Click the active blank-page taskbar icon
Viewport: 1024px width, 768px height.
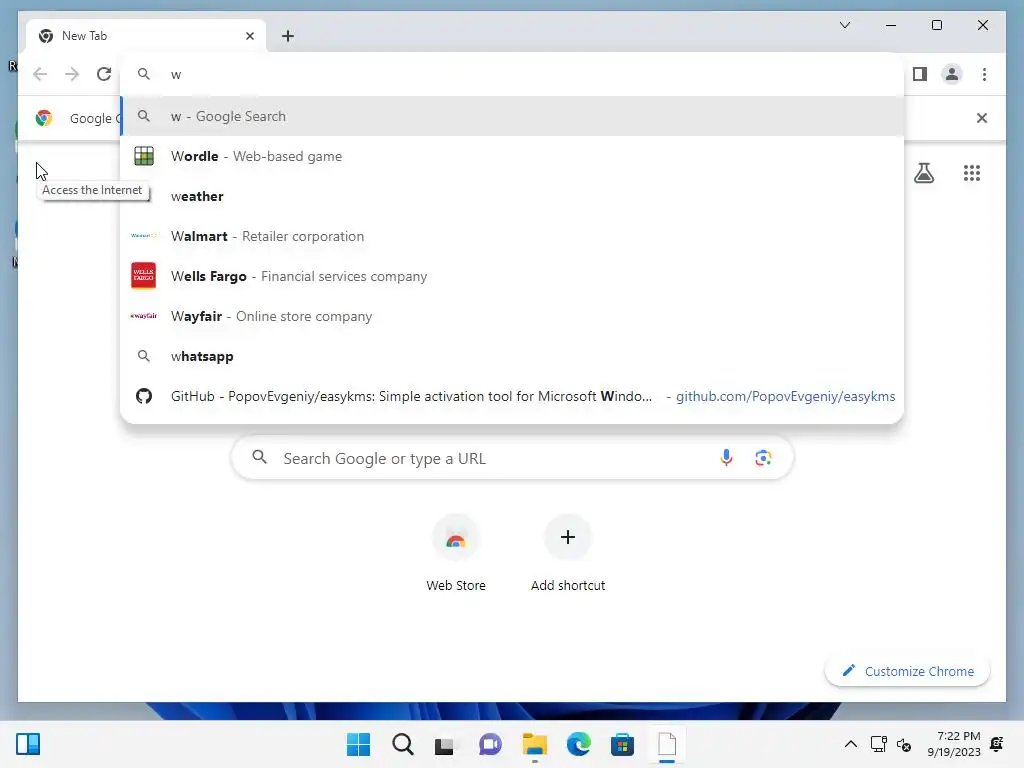click(667, 744)
